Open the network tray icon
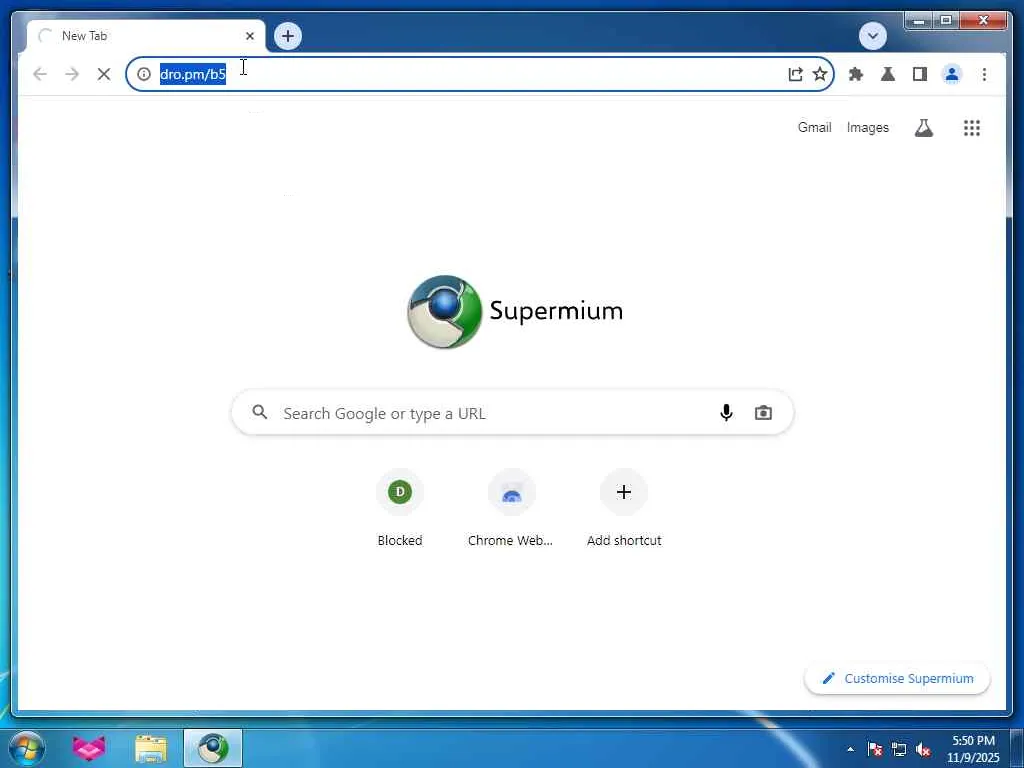Screen dimensions: 1024x768 [x=899, y=749]
